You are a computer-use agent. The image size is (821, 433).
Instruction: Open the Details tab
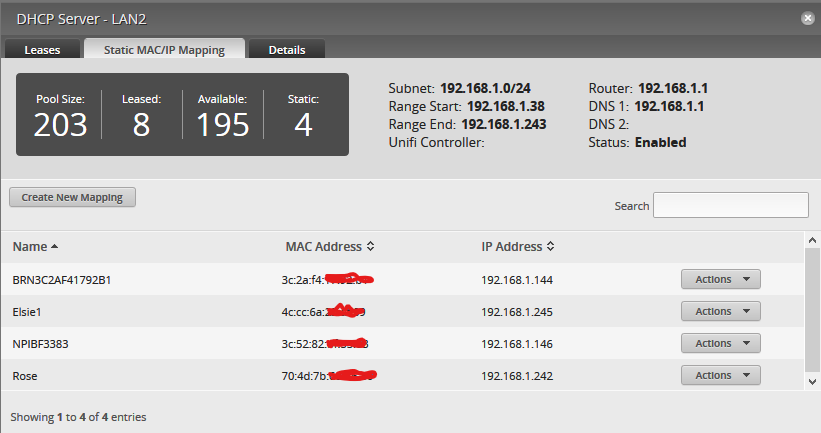287,49
